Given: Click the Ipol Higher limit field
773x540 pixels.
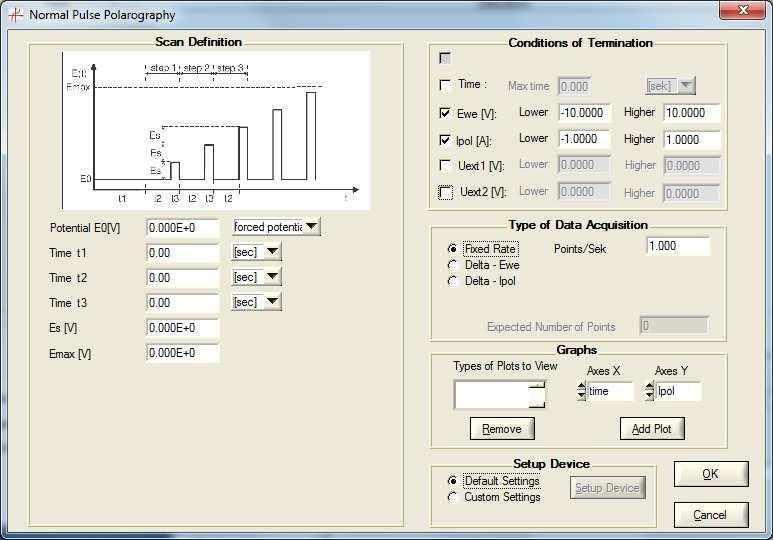Looking at the screenshot, I should click(692, 140).
